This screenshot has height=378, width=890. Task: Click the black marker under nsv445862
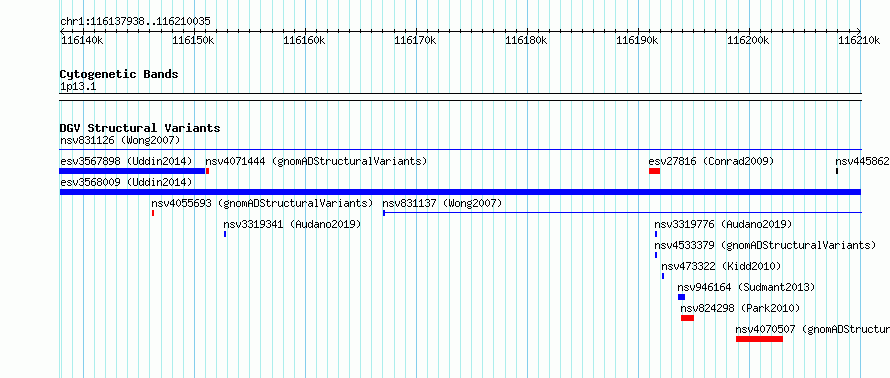coord(837,171)
